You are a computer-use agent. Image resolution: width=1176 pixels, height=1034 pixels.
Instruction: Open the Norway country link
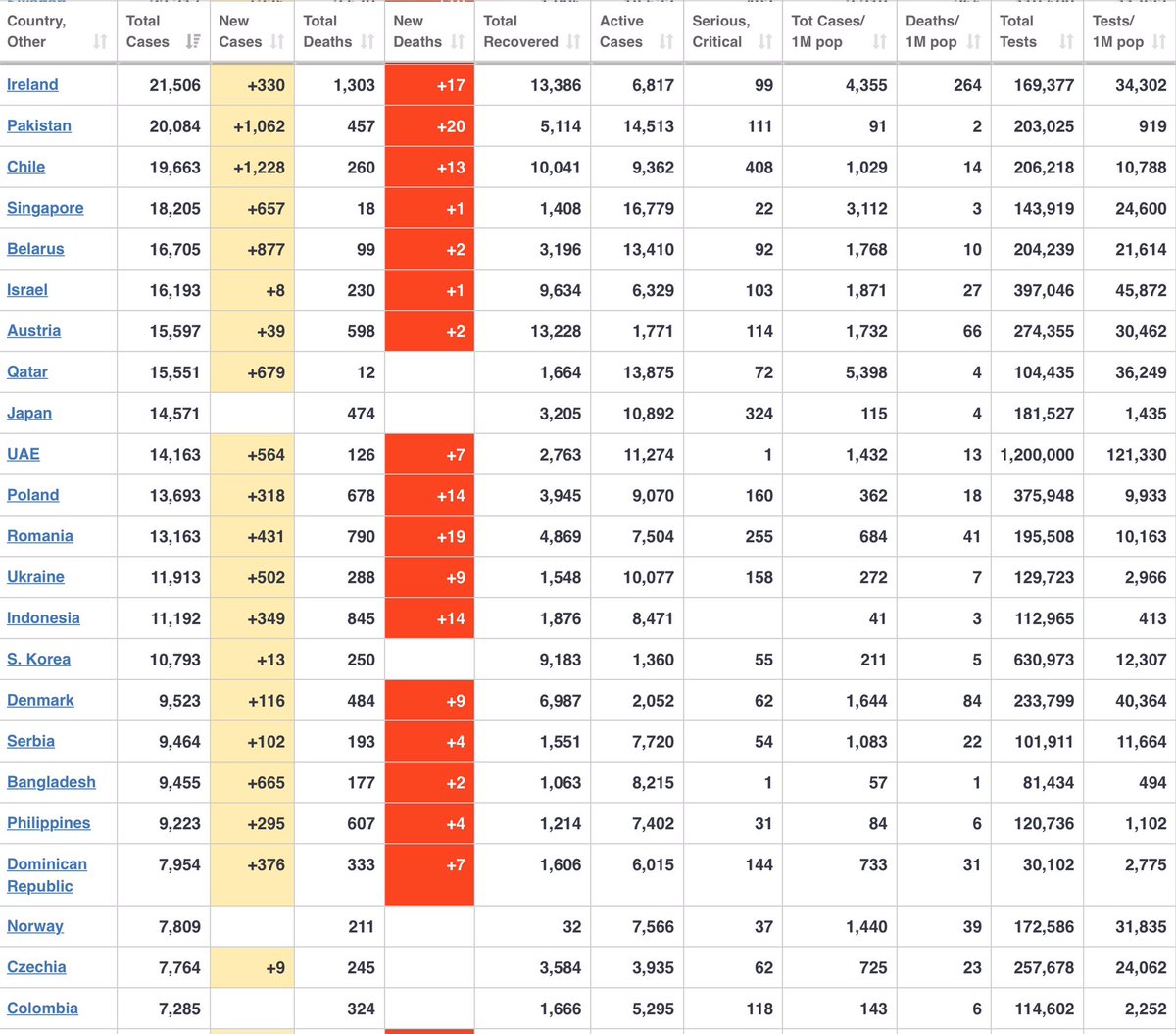tap(35, 926)
